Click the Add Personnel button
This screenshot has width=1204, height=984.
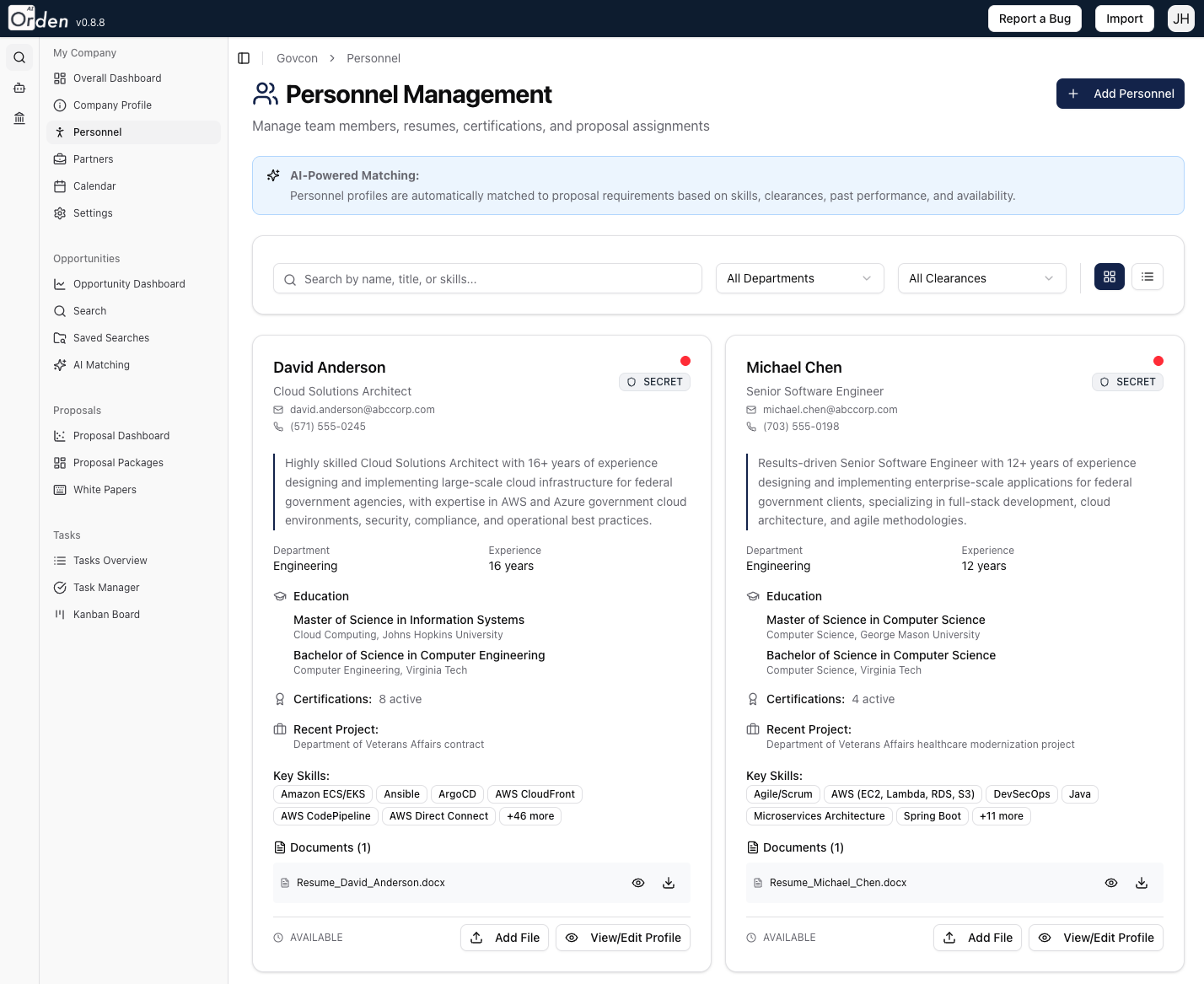pos(1120,94)
